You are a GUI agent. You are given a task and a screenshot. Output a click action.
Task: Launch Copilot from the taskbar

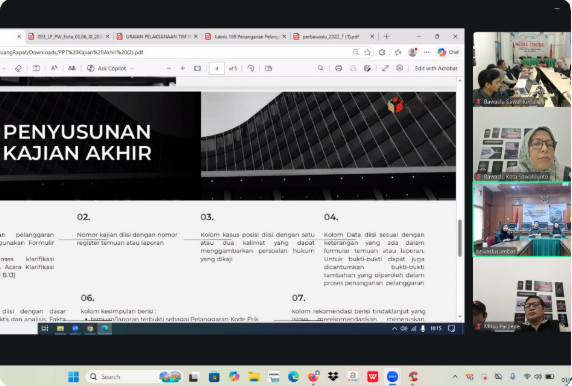pos(234,377)
